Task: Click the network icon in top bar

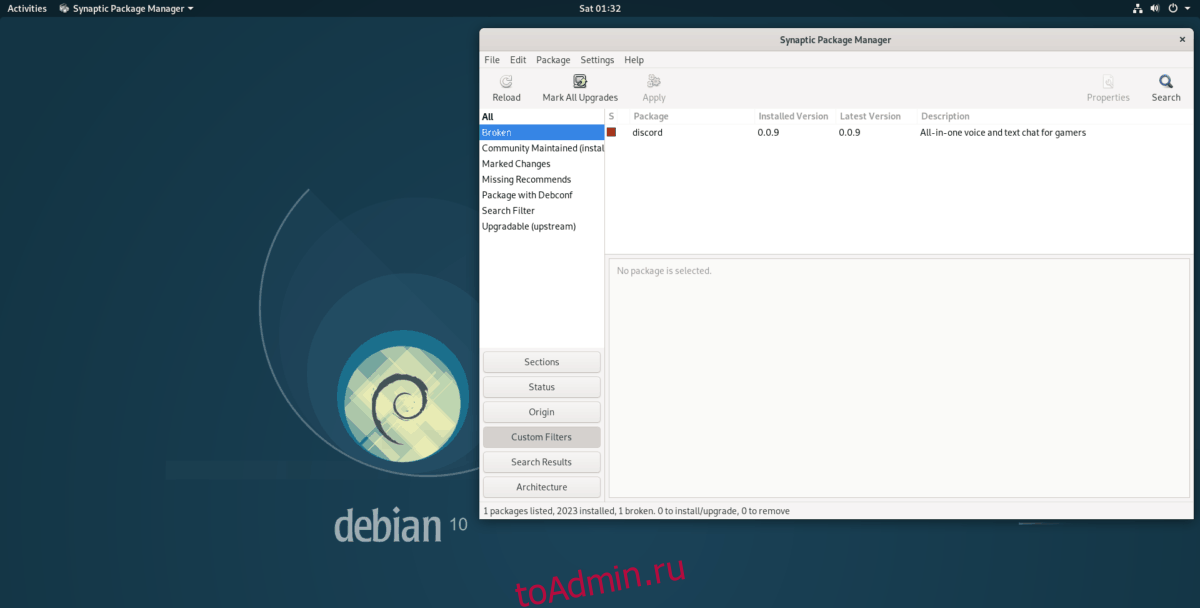Action: tap(1138, 8)
